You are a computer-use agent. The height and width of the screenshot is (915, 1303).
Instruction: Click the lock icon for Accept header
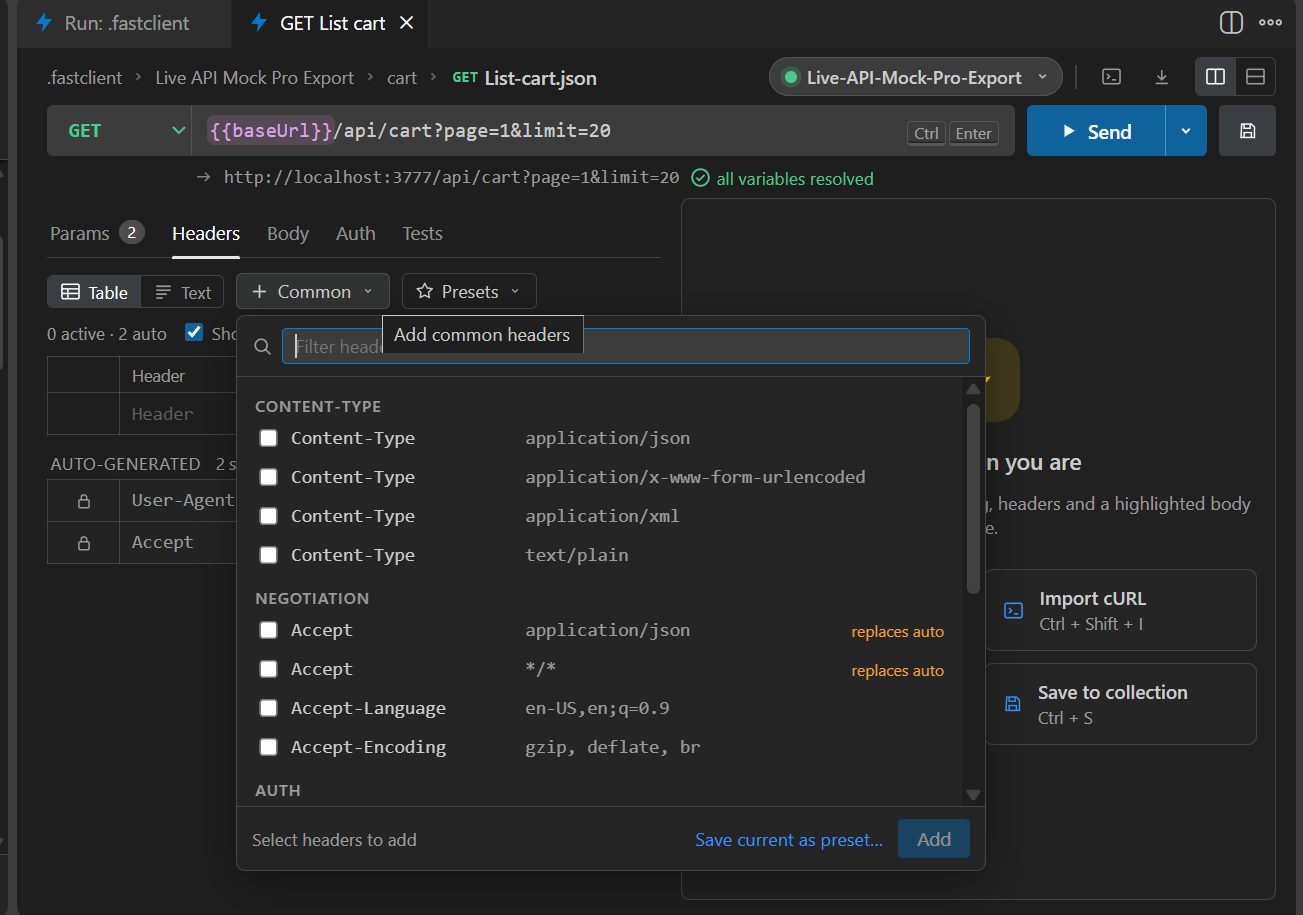click(x=84, y=543)
